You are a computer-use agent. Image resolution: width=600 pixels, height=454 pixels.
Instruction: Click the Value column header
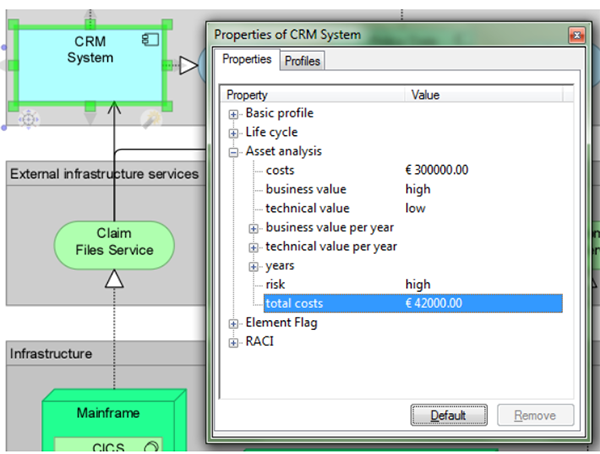tap(484, 95)
